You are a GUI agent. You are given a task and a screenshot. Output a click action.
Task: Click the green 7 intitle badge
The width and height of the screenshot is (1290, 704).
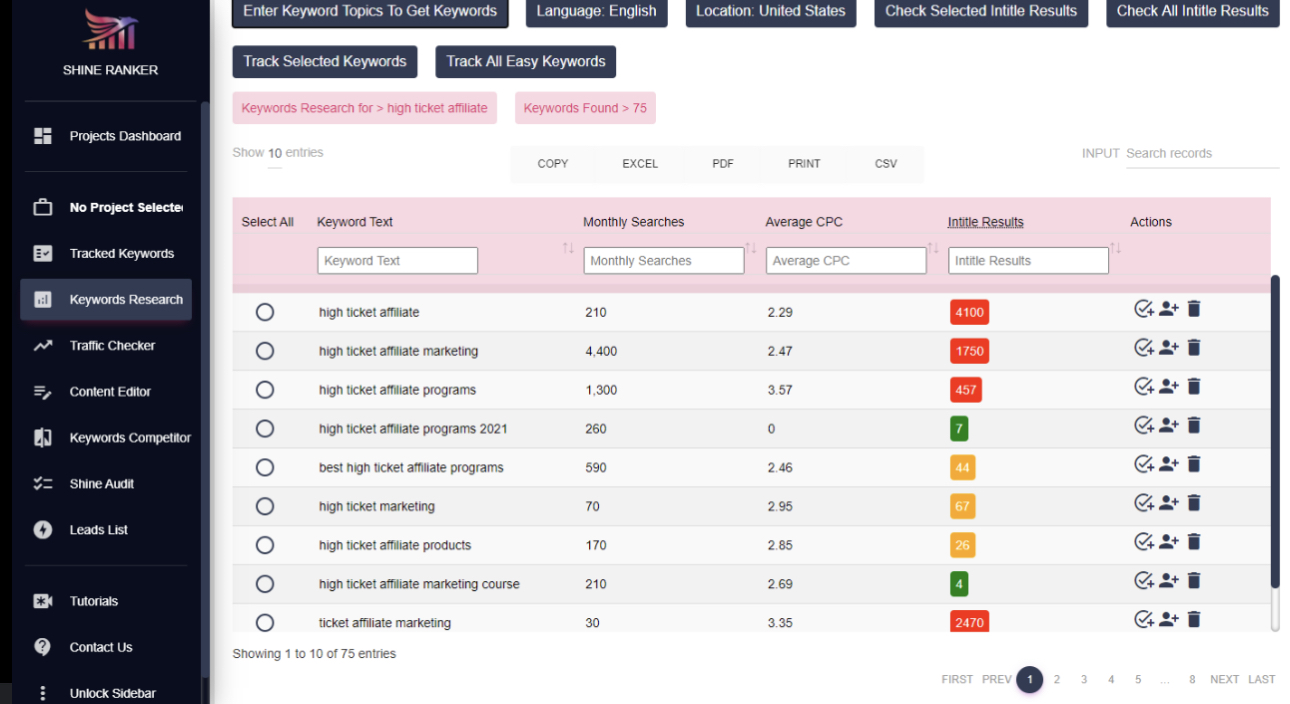coord(959,429)
